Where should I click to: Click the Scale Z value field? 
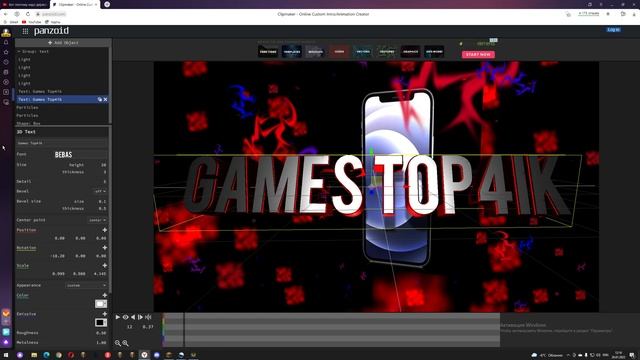99,274
